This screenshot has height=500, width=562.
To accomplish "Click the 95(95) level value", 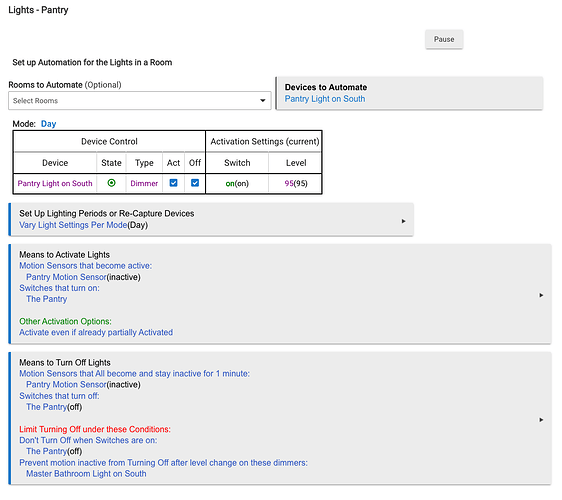I will coord(296,184).
